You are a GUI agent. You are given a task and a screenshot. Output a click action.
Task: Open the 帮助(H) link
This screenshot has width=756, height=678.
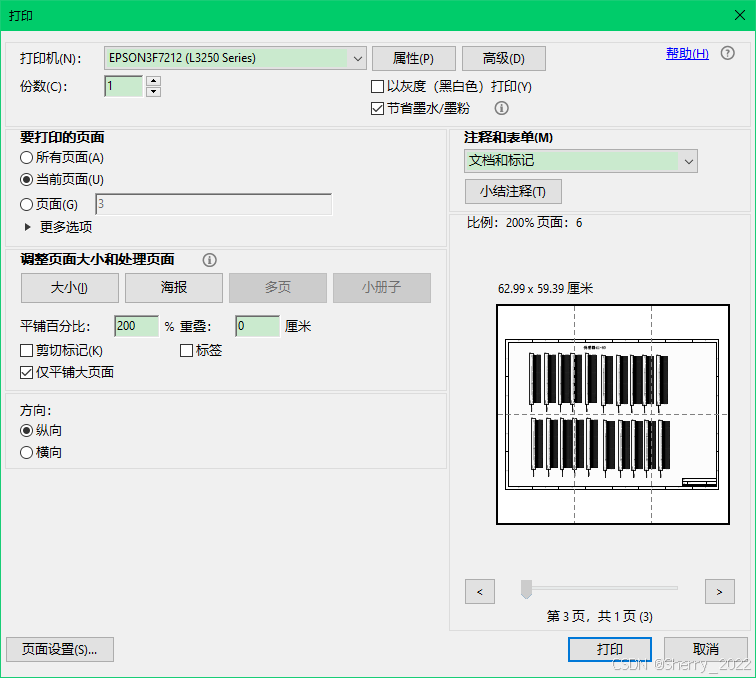[687, 54]
